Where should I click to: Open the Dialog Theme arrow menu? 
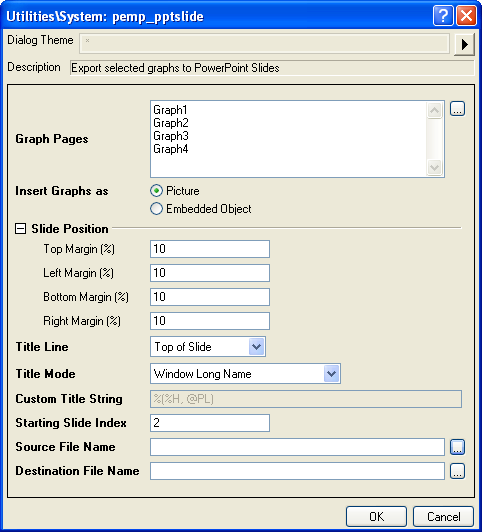coord(464,44)
